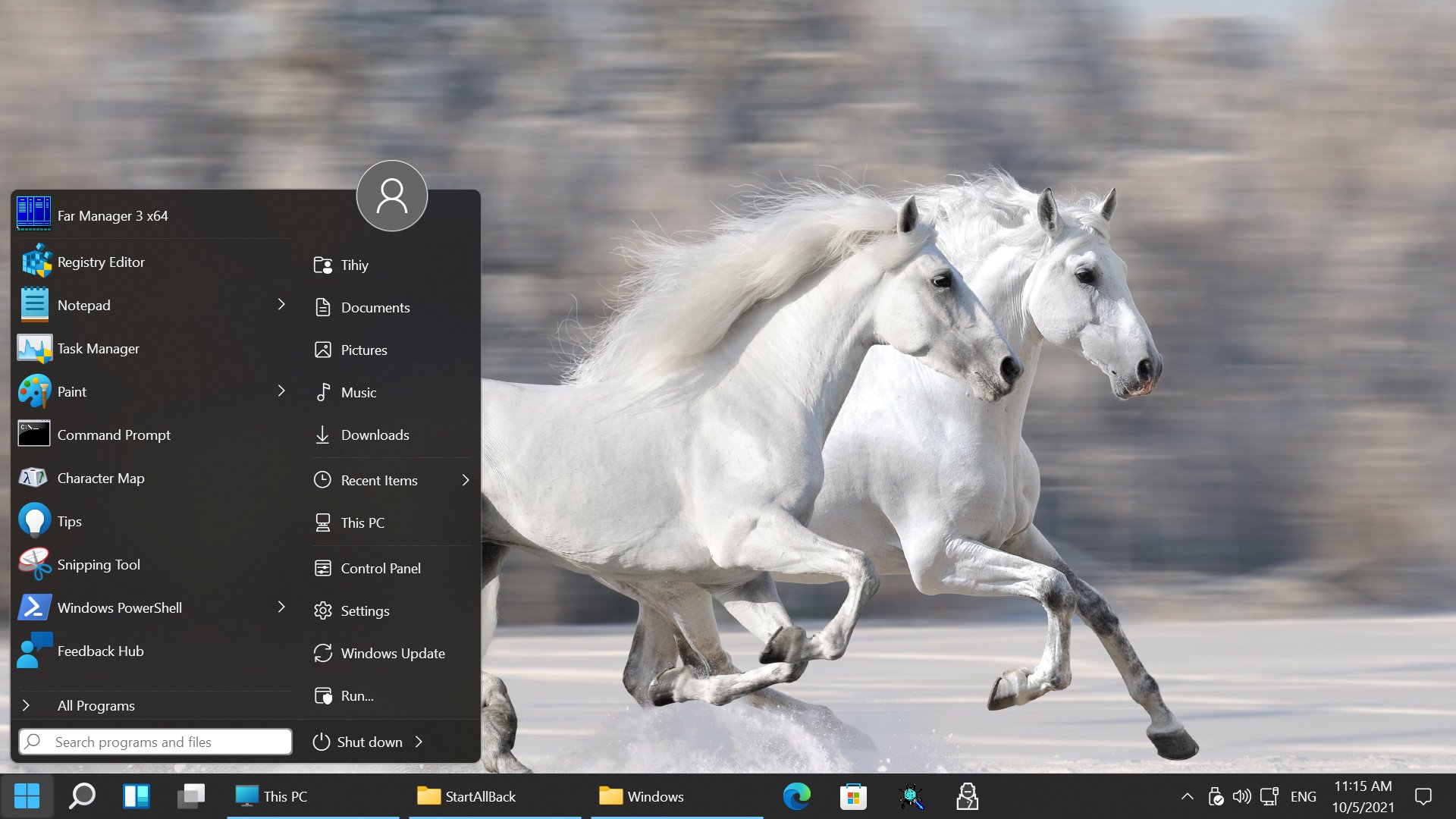
Task: Launch Command Prompt
Action: coord(113,434)
